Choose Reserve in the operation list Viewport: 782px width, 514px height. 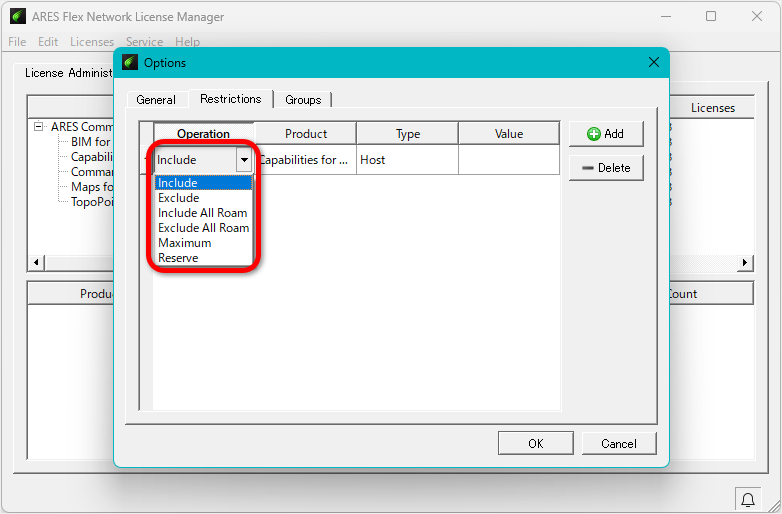point(203,258)
